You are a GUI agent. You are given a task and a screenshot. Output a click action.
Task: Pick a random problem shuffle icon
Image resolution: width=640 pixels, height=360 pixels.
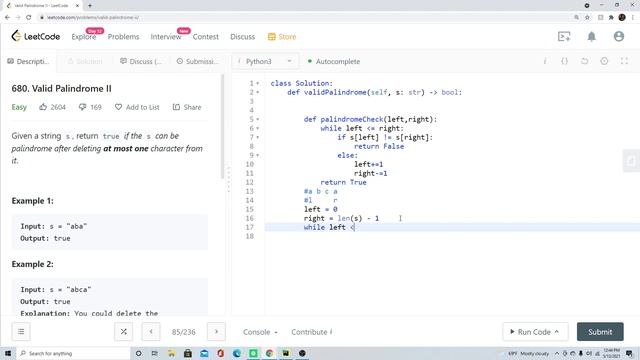(x=123, y=331)
